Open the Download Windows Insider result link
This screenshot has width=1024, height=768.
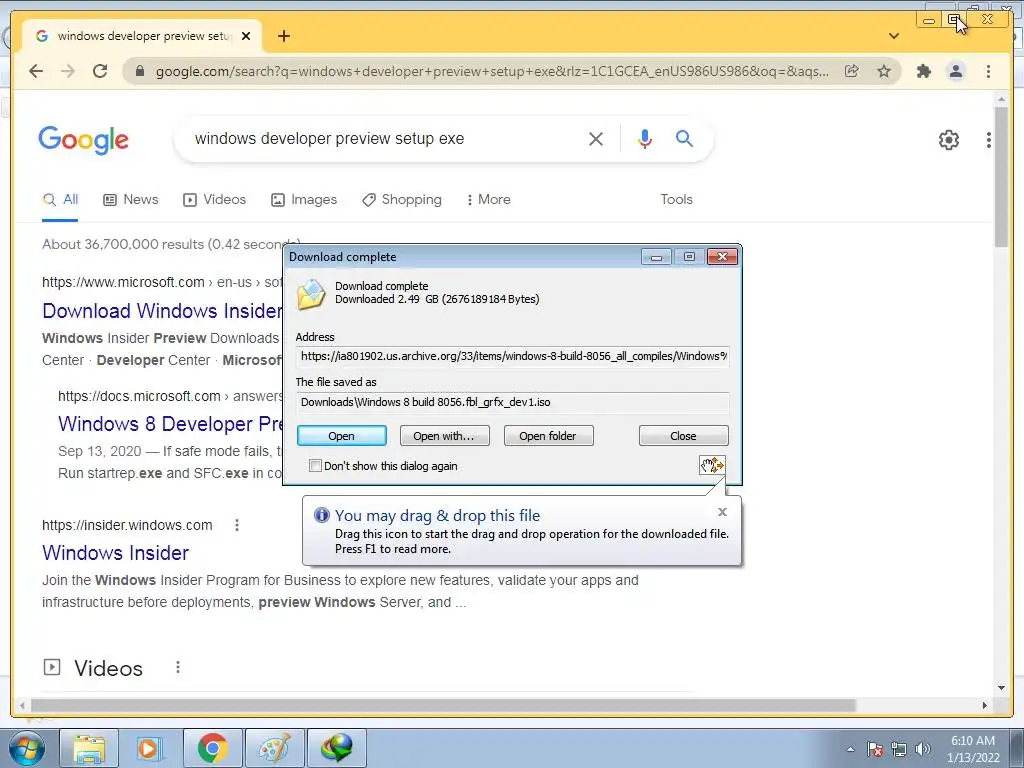(x=162, y=311)
